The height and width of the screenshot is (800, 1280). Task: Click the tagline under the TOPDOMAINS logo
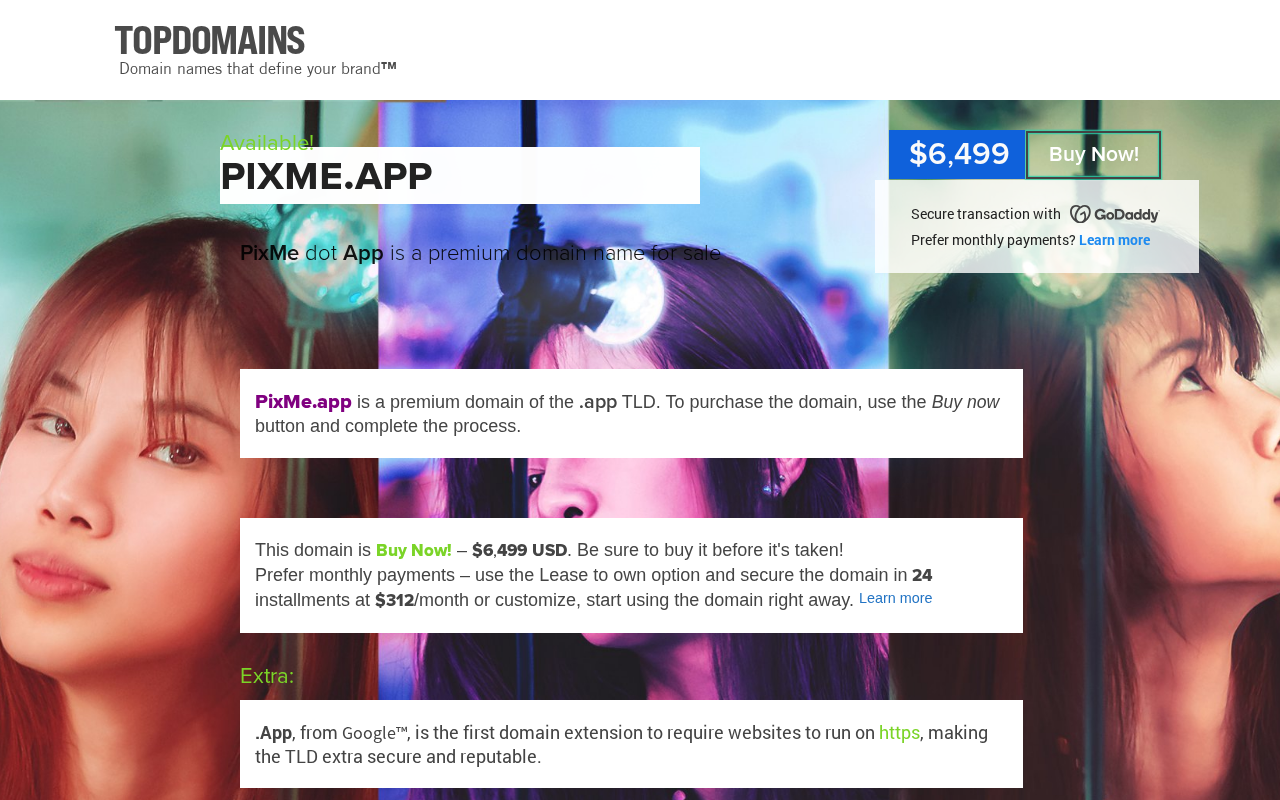tap(258, 69)
